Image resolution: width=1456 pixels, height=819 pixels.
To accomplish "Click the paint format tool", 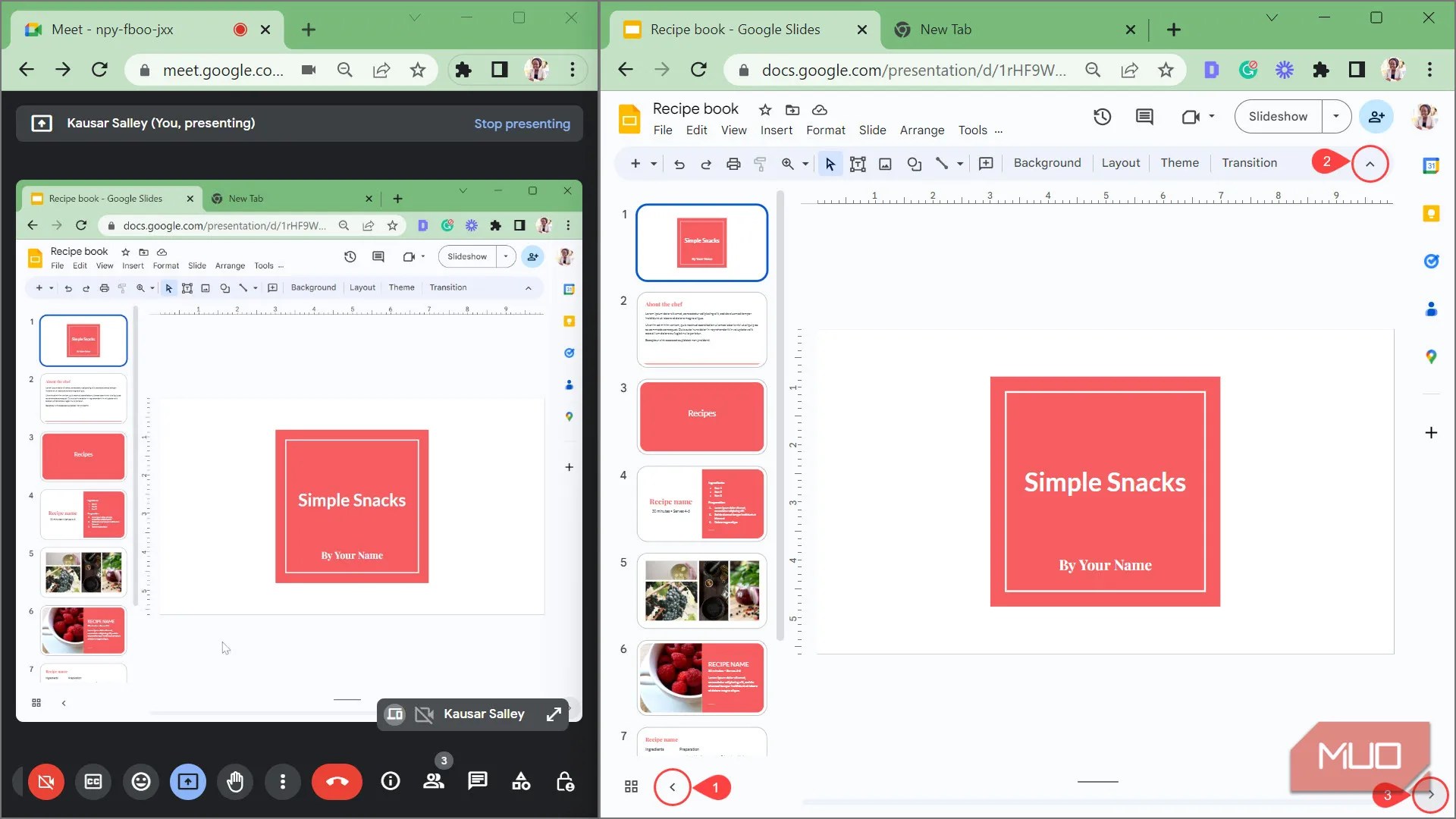I will [x=759, y=163].
